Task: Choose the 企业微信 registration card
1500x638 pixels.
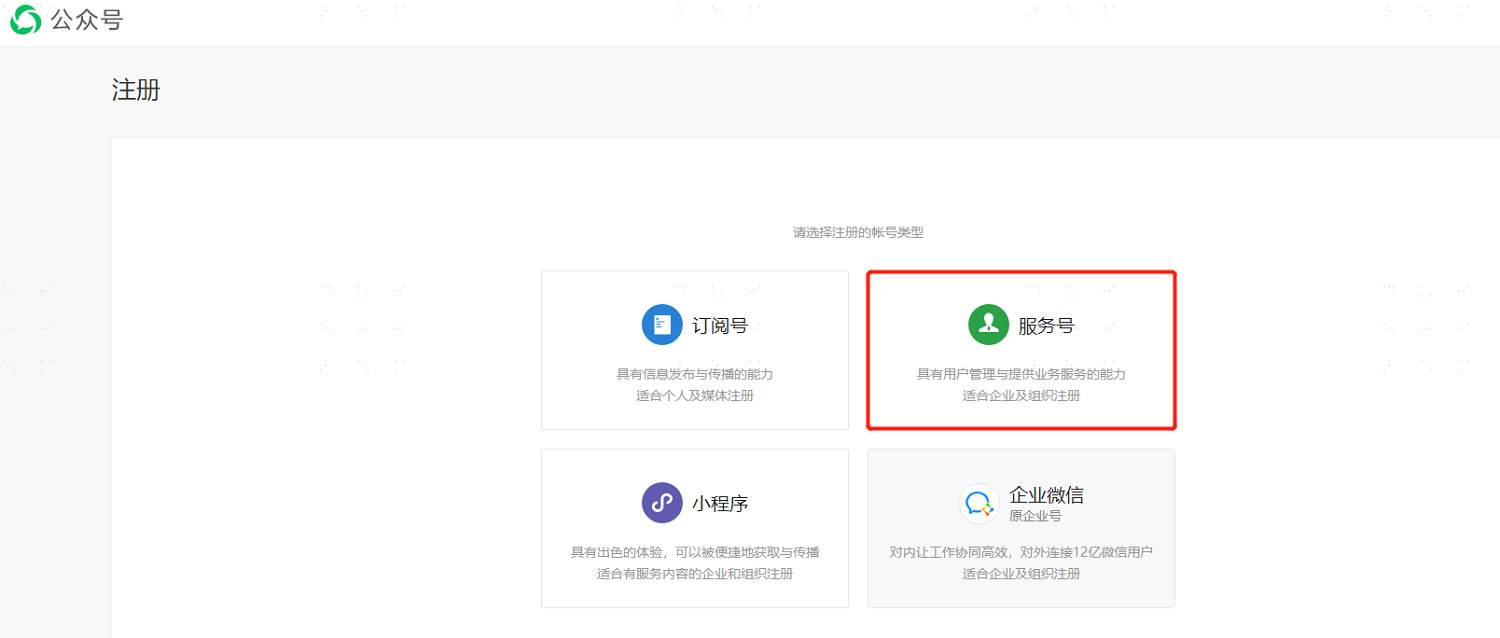Action: tap(1021, 528)
